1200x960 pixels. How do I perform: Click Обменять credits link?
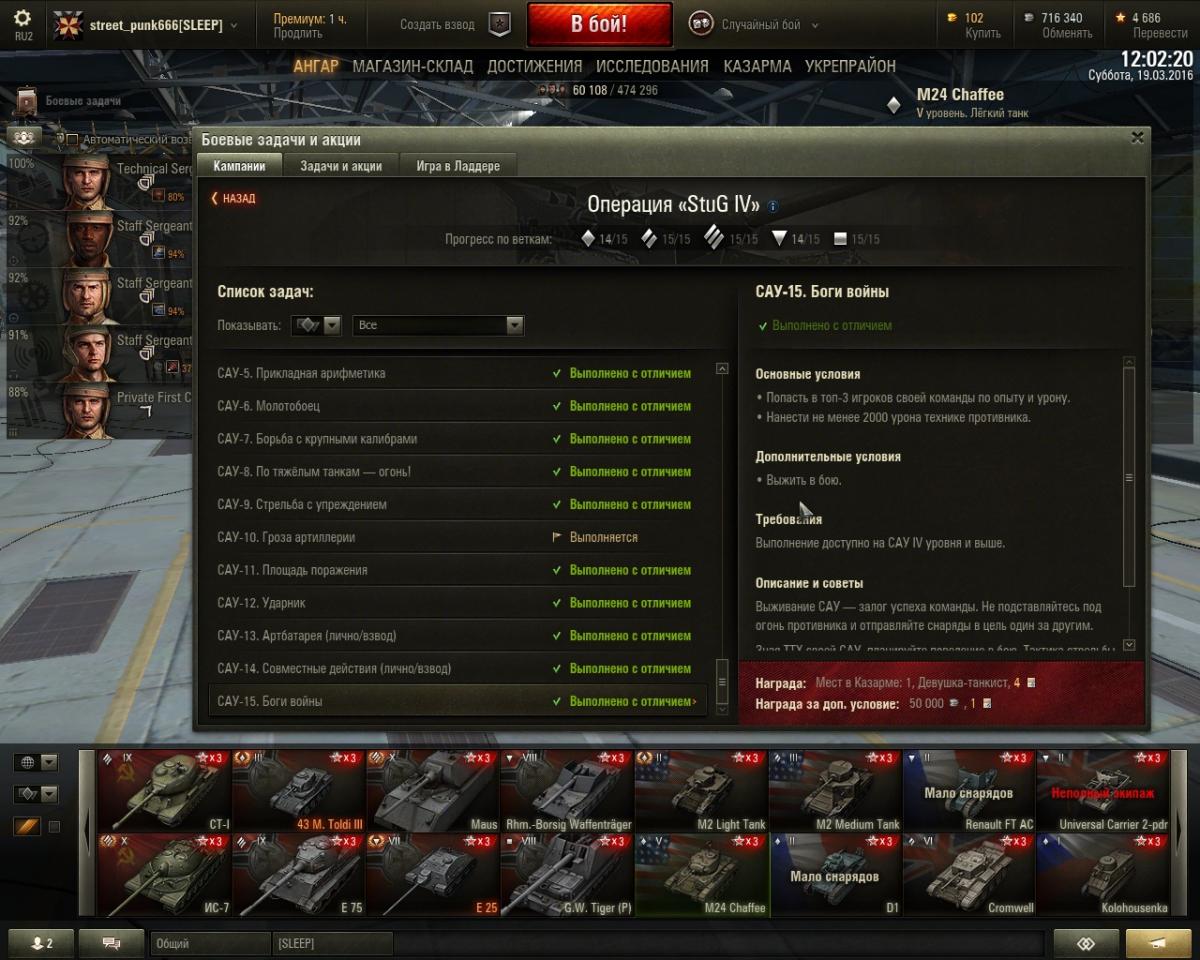pos(1067,33)
